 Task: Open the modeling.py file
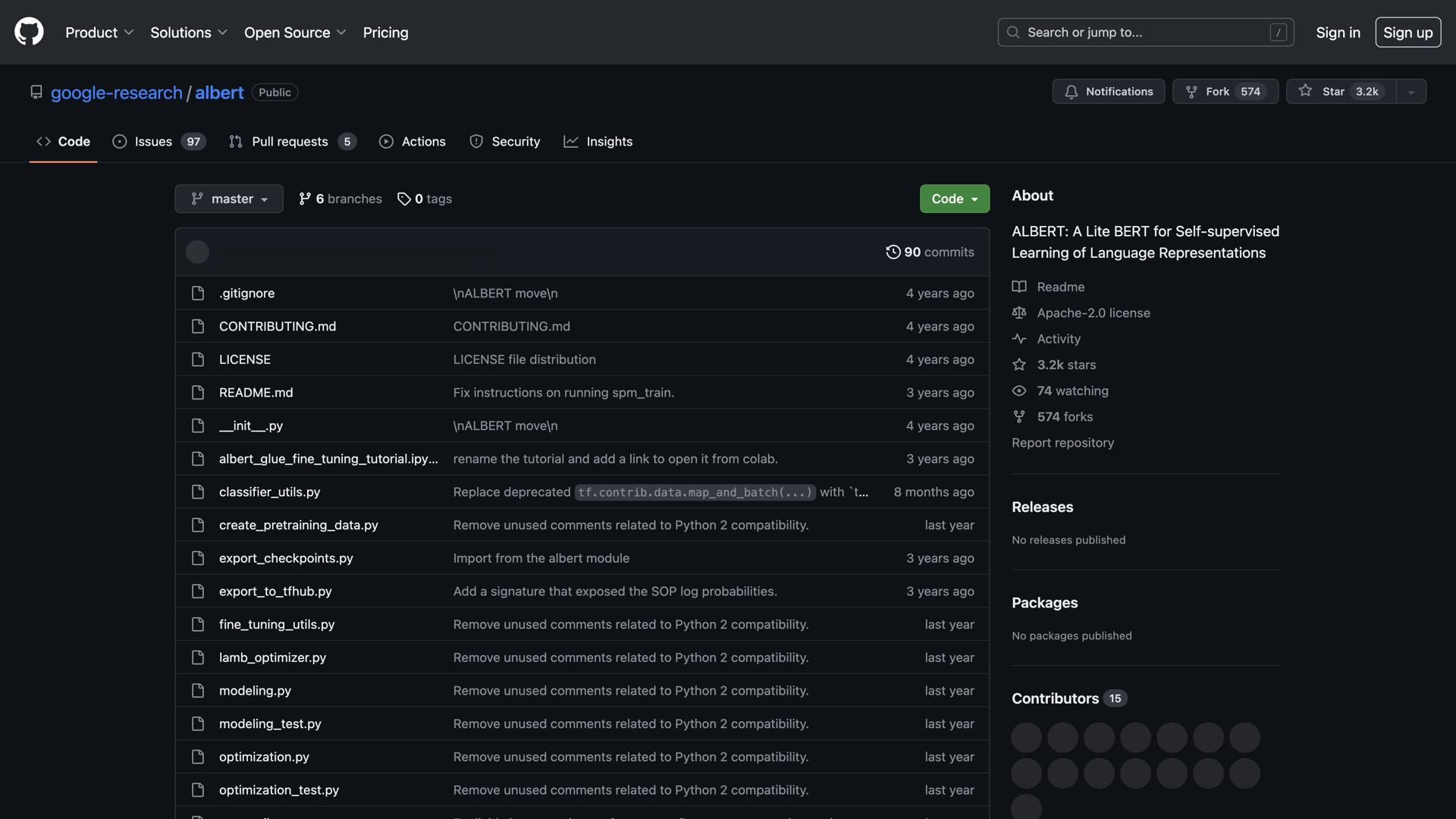[x=255, y=691]
